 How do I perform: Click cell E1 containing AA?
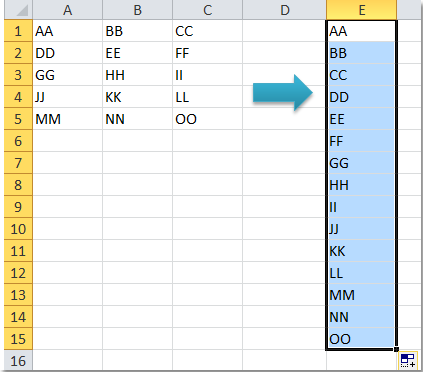coord(361,31)
